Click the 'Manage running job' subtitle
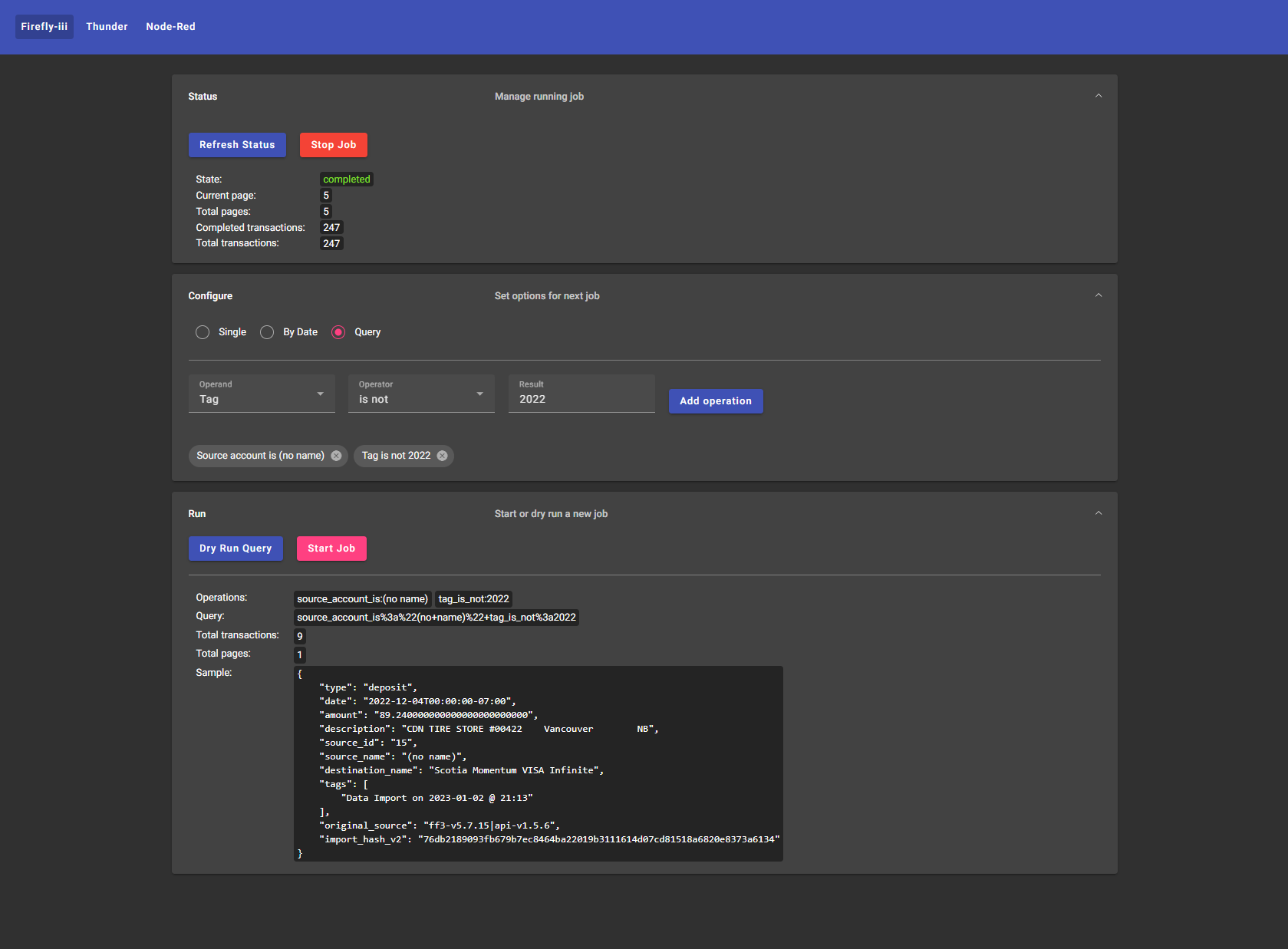The image size is (1288, 949). 539,97
